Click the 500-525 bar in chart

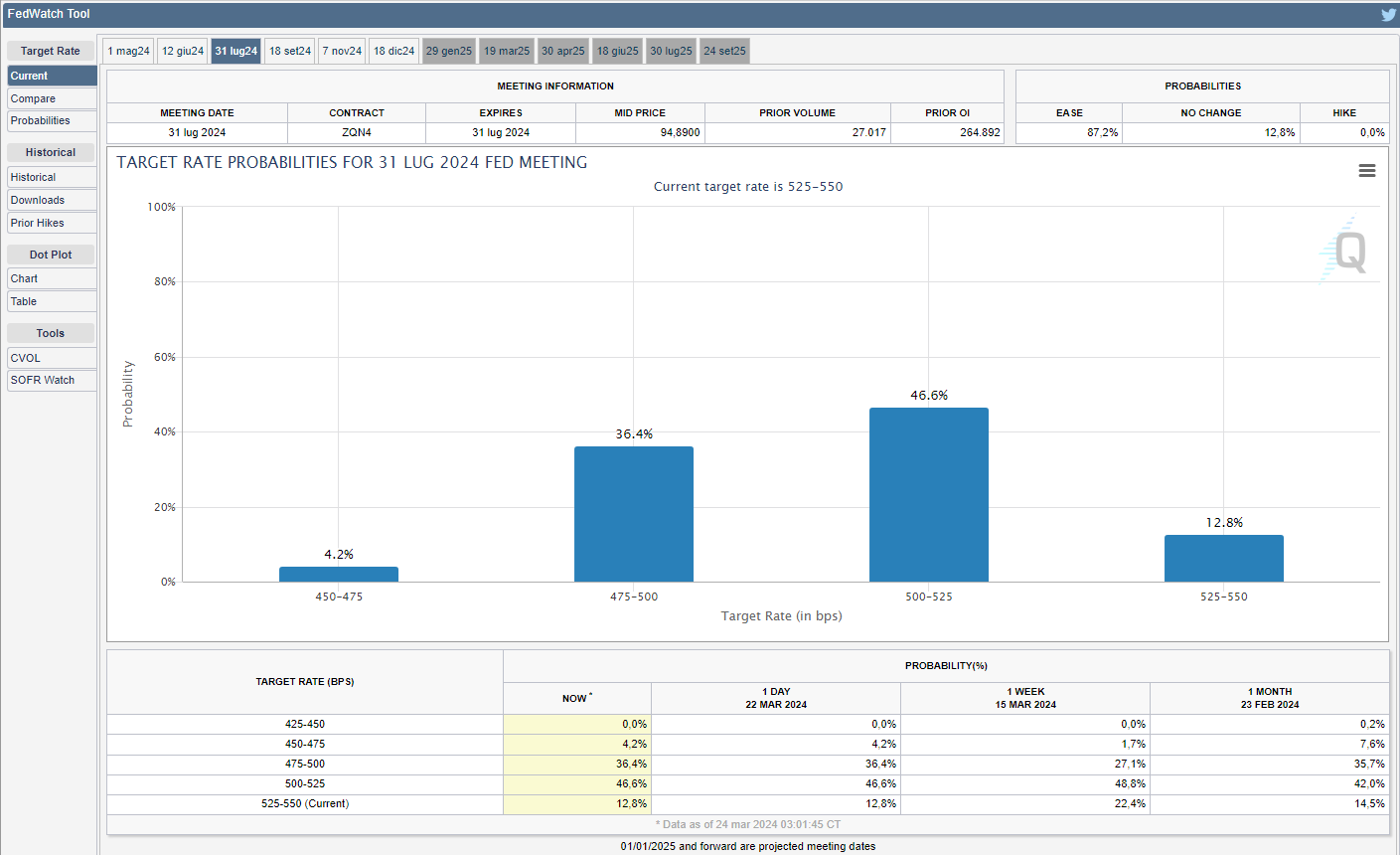point(928,494)
